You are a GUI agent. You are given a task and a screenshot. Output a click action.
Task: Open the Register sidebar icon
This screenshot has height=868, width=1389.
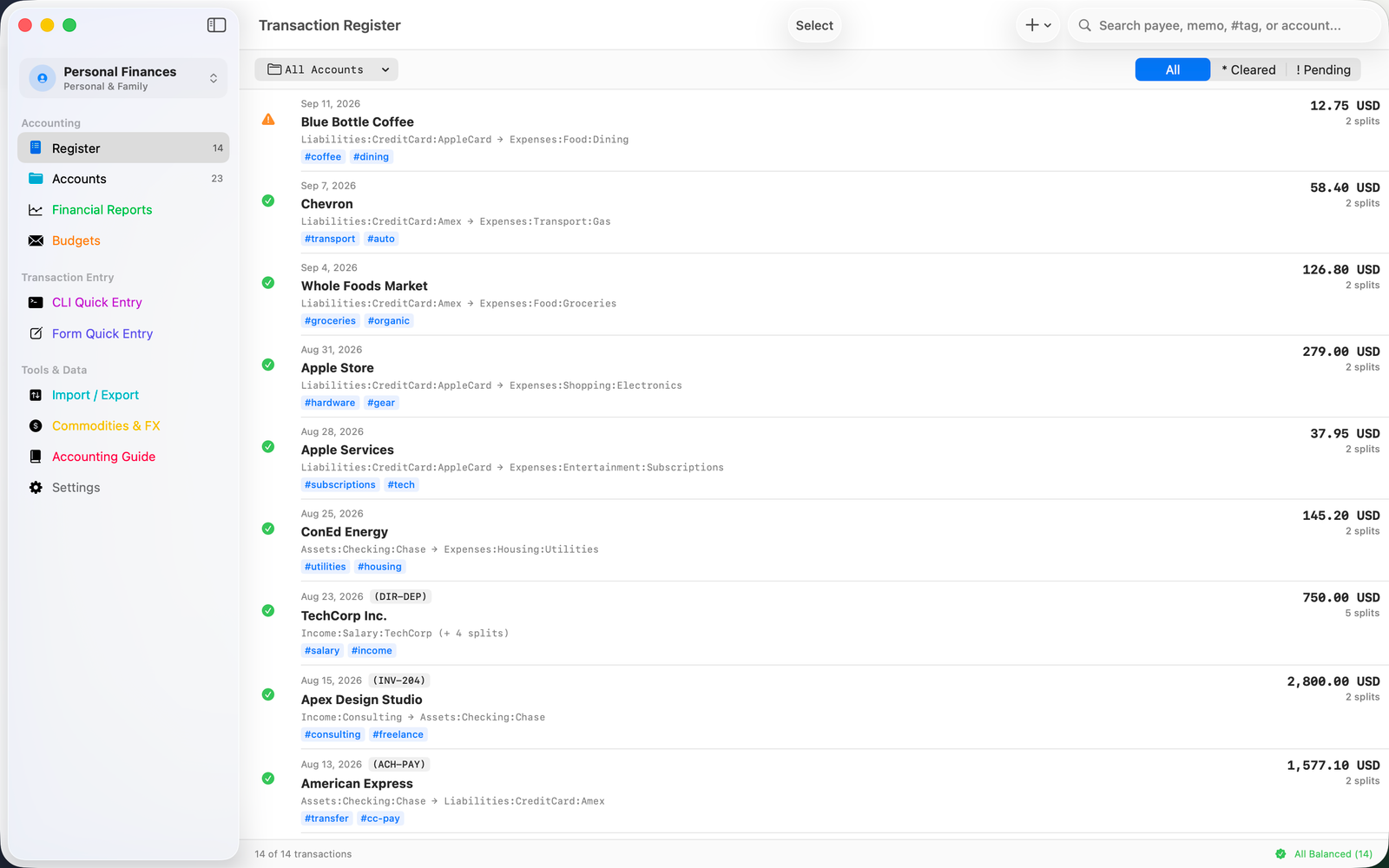coord(36,148)
